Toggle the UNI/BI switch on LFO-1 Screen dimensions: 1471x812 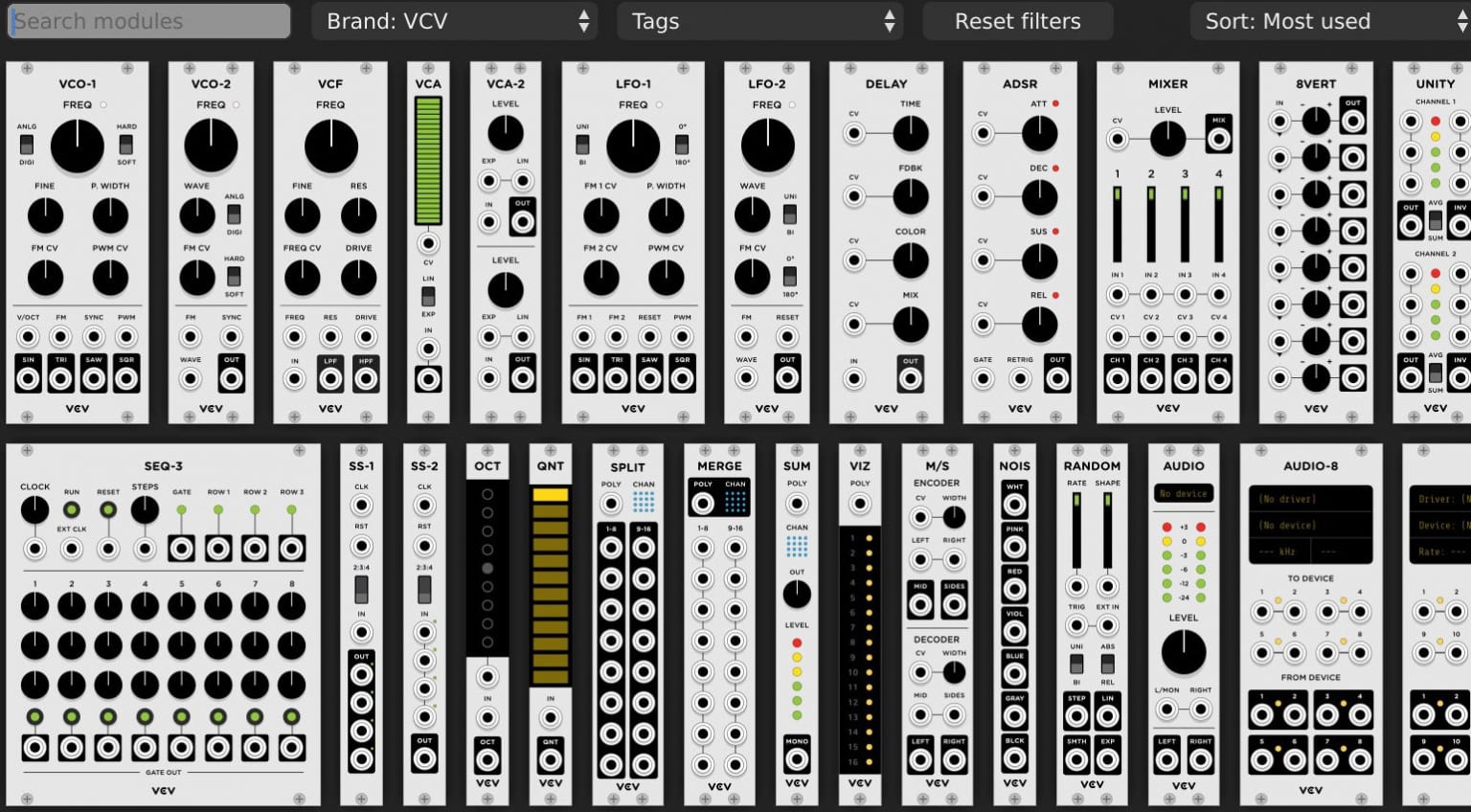pyautogui.click(x=581, y=145)
